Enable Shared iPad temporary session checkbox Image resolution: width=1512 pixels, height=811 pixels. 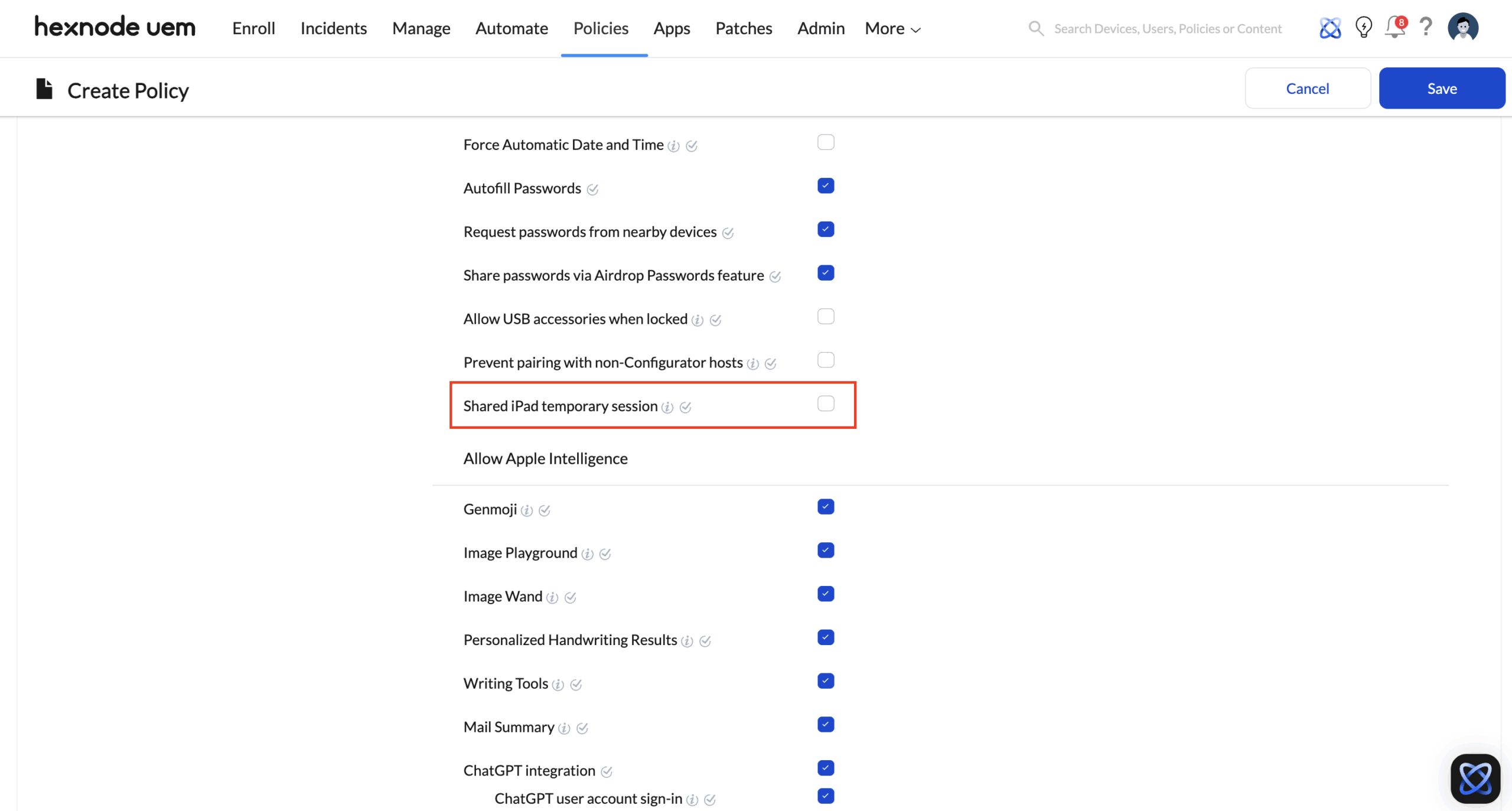click(x=826, y=404)
